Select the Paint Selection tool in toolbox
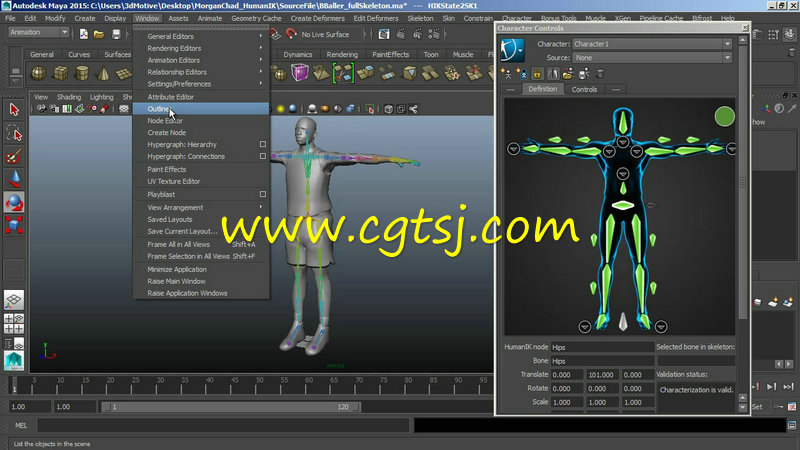 point(14,156)
